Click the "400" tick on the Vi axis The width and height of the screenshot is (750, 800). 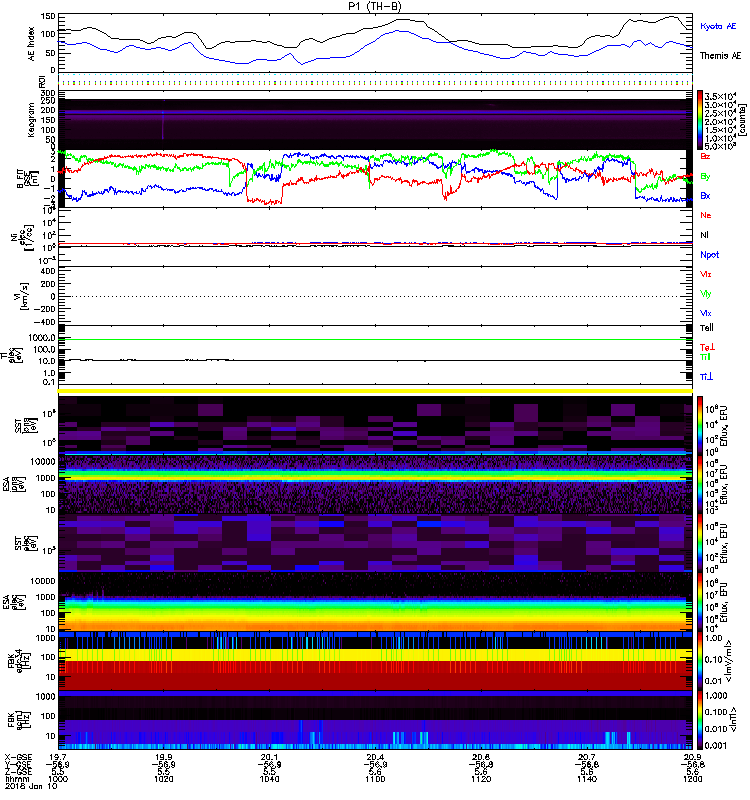click(47, 271)
